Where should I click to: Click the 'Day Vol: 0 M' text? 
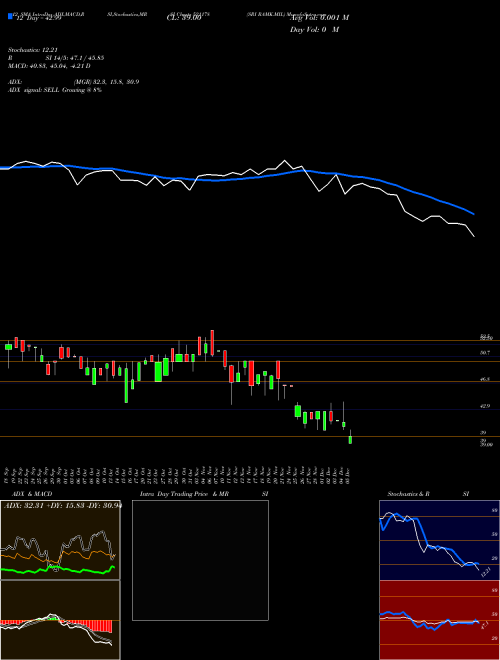click(314, 29)
